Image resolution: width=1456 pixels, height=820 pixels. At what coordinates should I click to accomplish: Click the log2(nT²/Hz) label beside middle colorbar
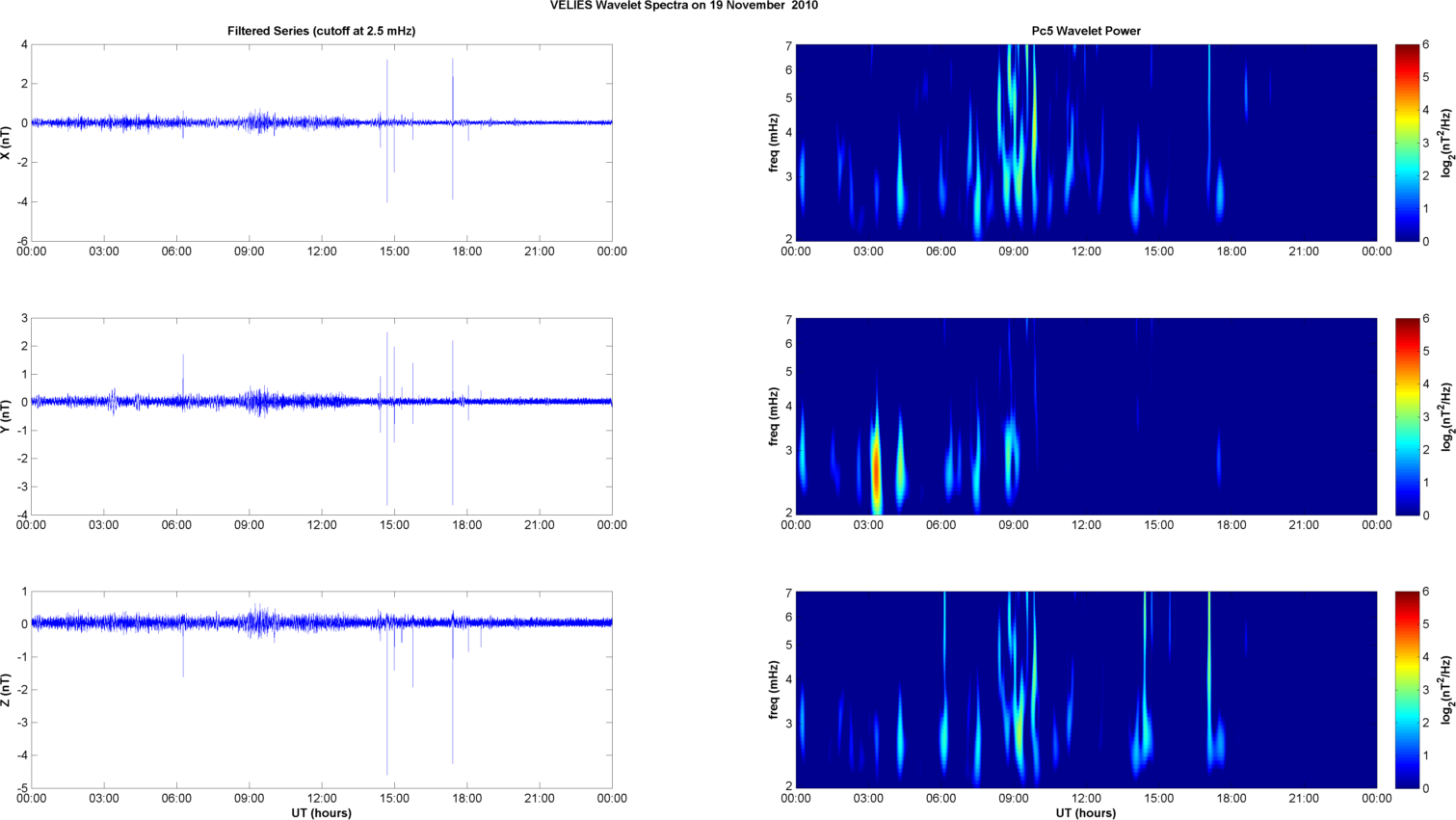[1445, 416]
